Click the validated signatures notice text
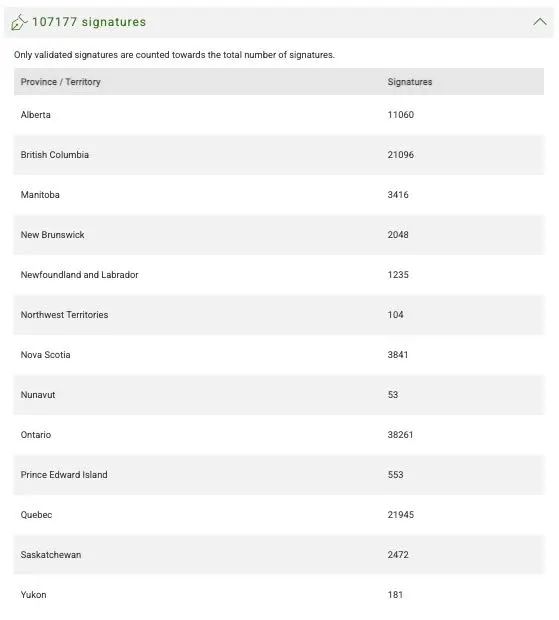Image resolution: width=559 pixels, height=620 pixels. [174, 55]
